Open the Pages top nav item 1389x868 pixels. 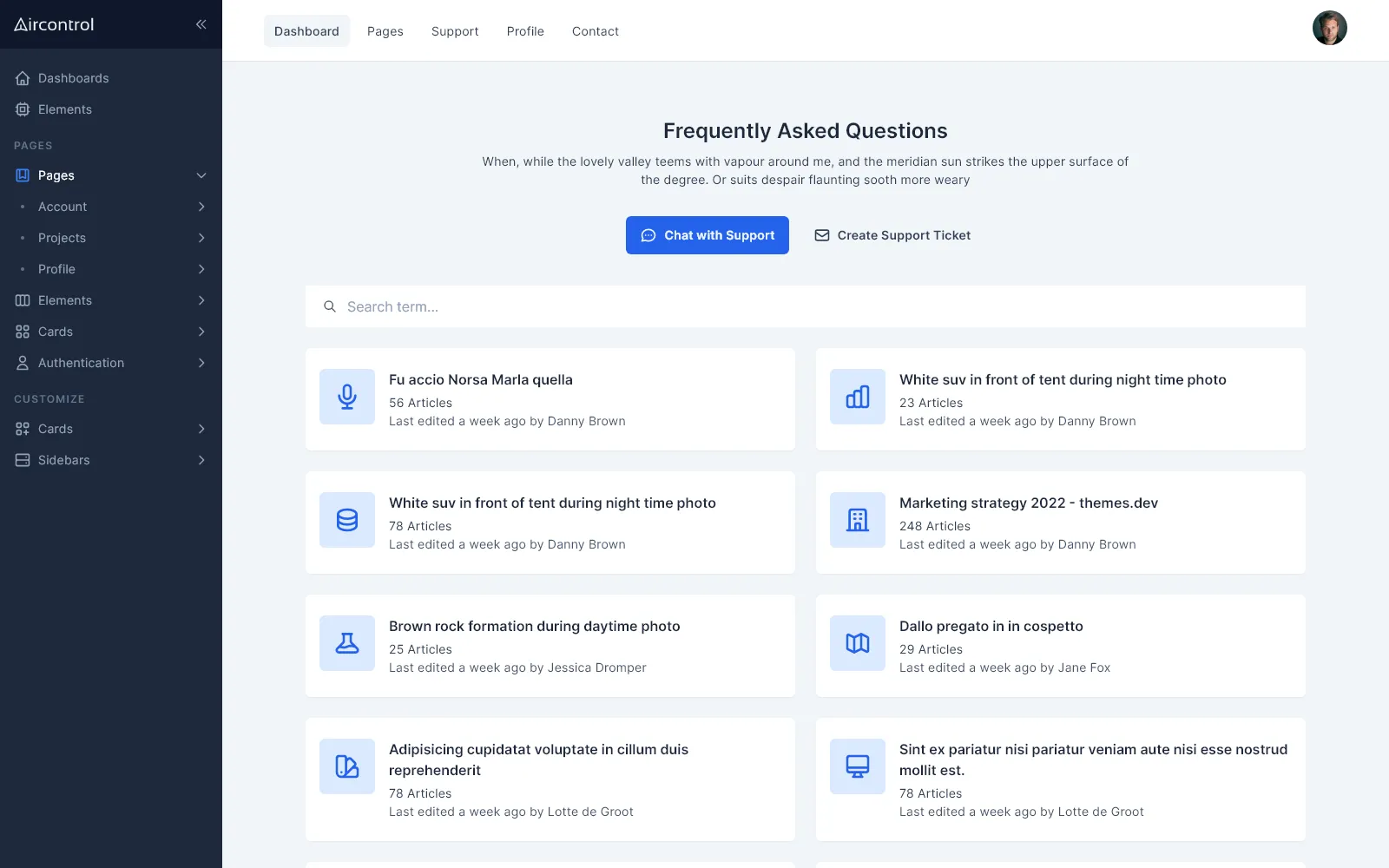(x=385, y=31)
